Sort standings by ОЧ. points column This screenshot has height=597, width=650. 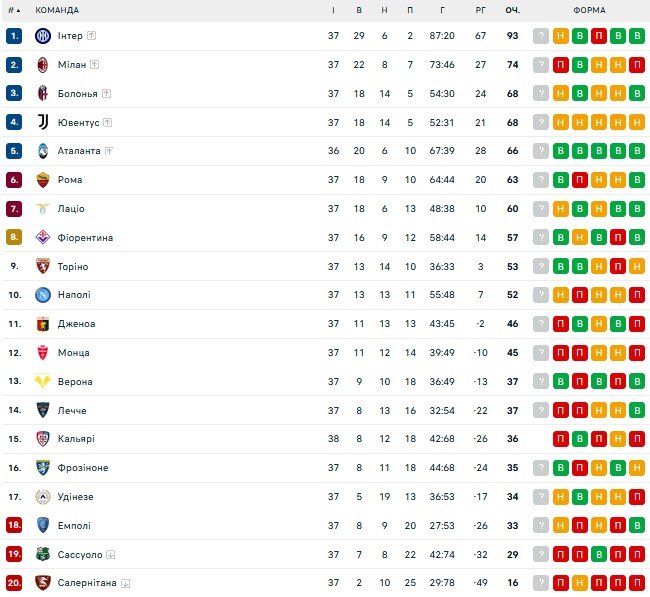click(512, 10)
